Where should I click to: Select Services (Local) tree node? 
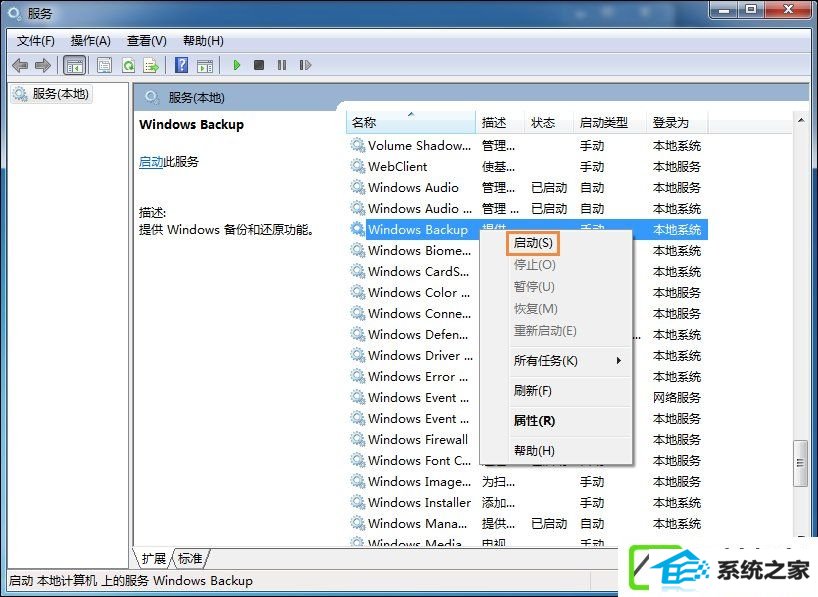[x=51, y=94]
